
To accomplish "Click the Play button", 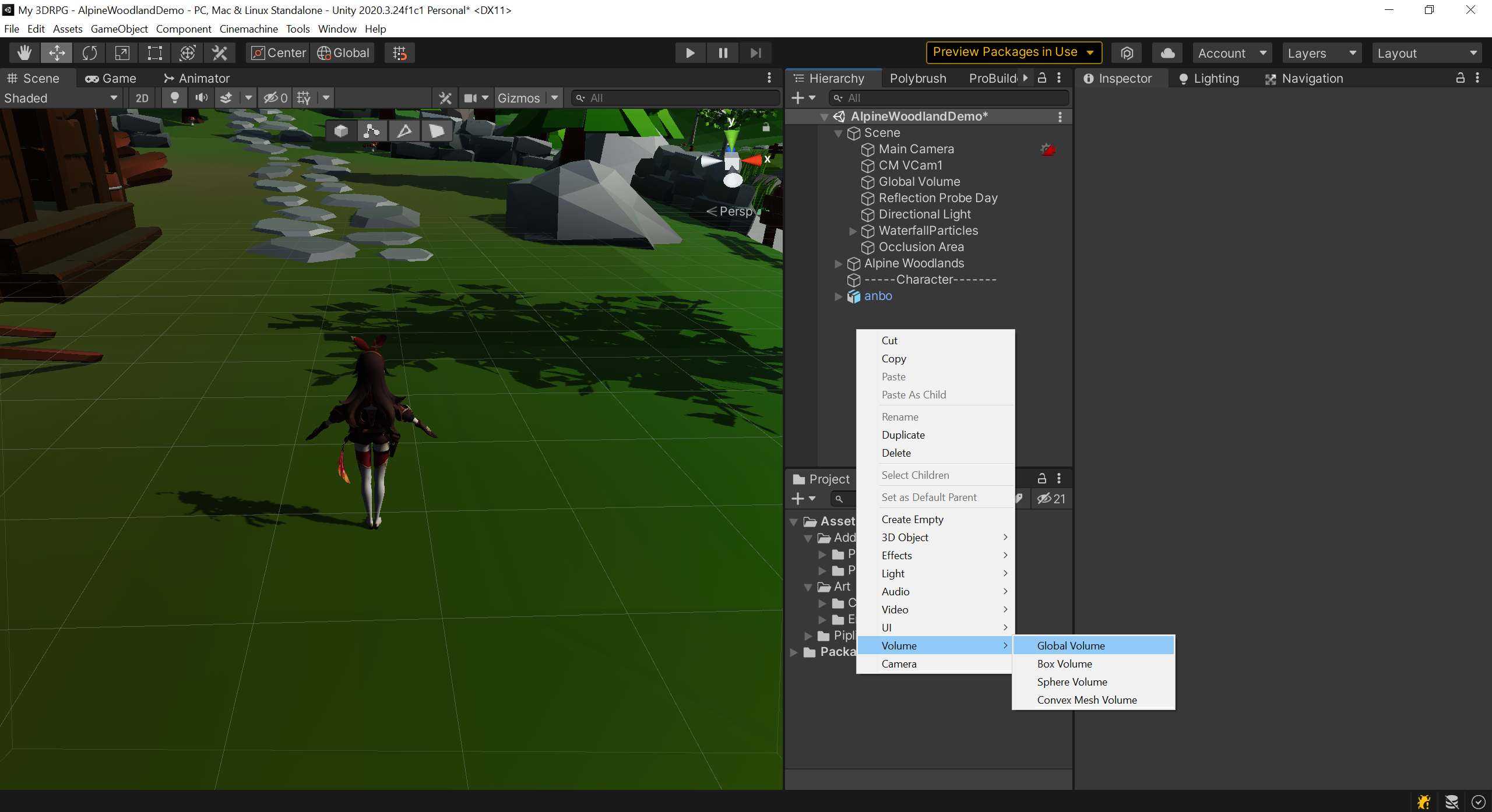I will (x=690, y=53).
